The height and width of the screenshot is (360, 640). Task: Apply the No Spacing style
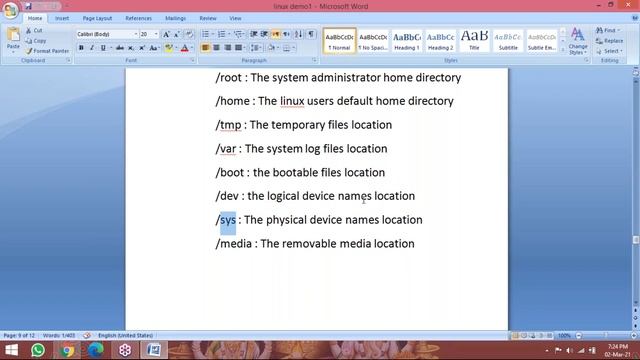tap(373, 41)
